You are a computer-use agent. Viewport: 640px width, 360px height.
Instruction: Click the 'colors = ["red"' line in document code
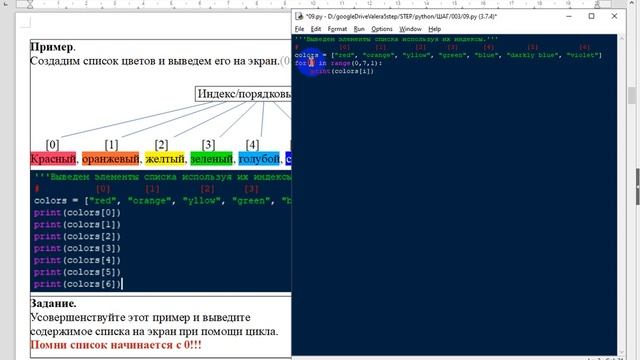click(162, 201)
